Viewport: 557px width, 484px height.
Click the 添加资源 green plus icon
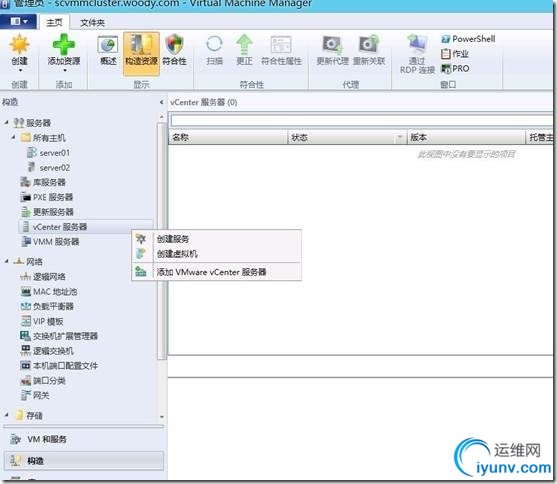[64, 44]
